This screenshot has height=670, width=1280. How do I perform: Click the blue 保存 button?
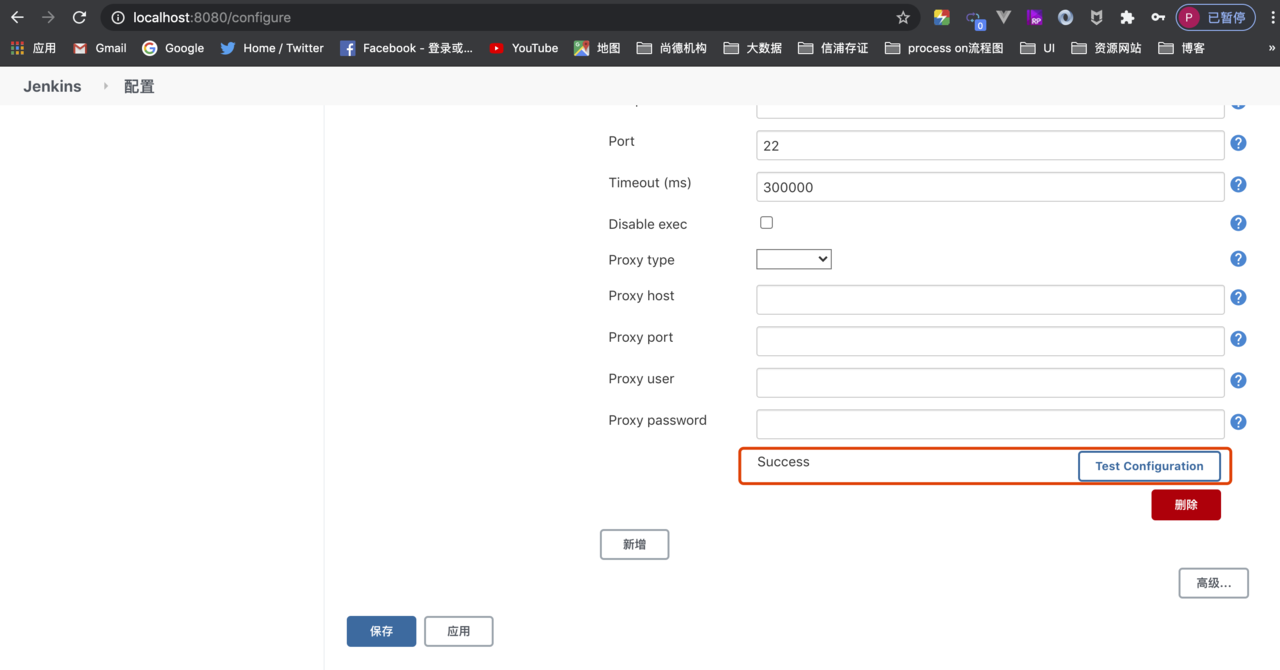(x=381, y=631)
